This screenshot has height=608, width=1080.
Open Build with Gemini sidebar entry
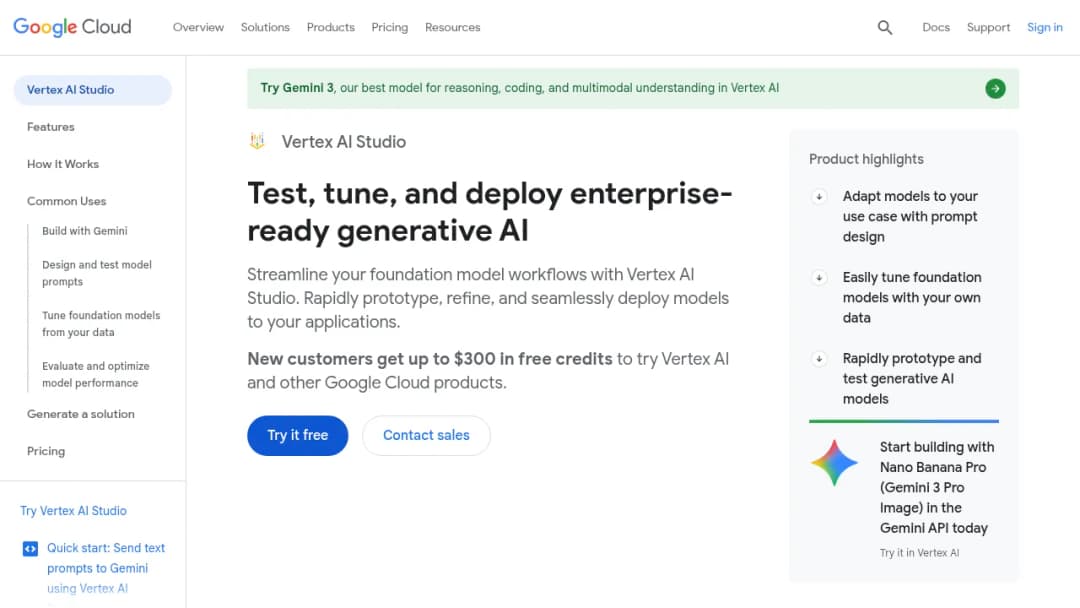85,231
